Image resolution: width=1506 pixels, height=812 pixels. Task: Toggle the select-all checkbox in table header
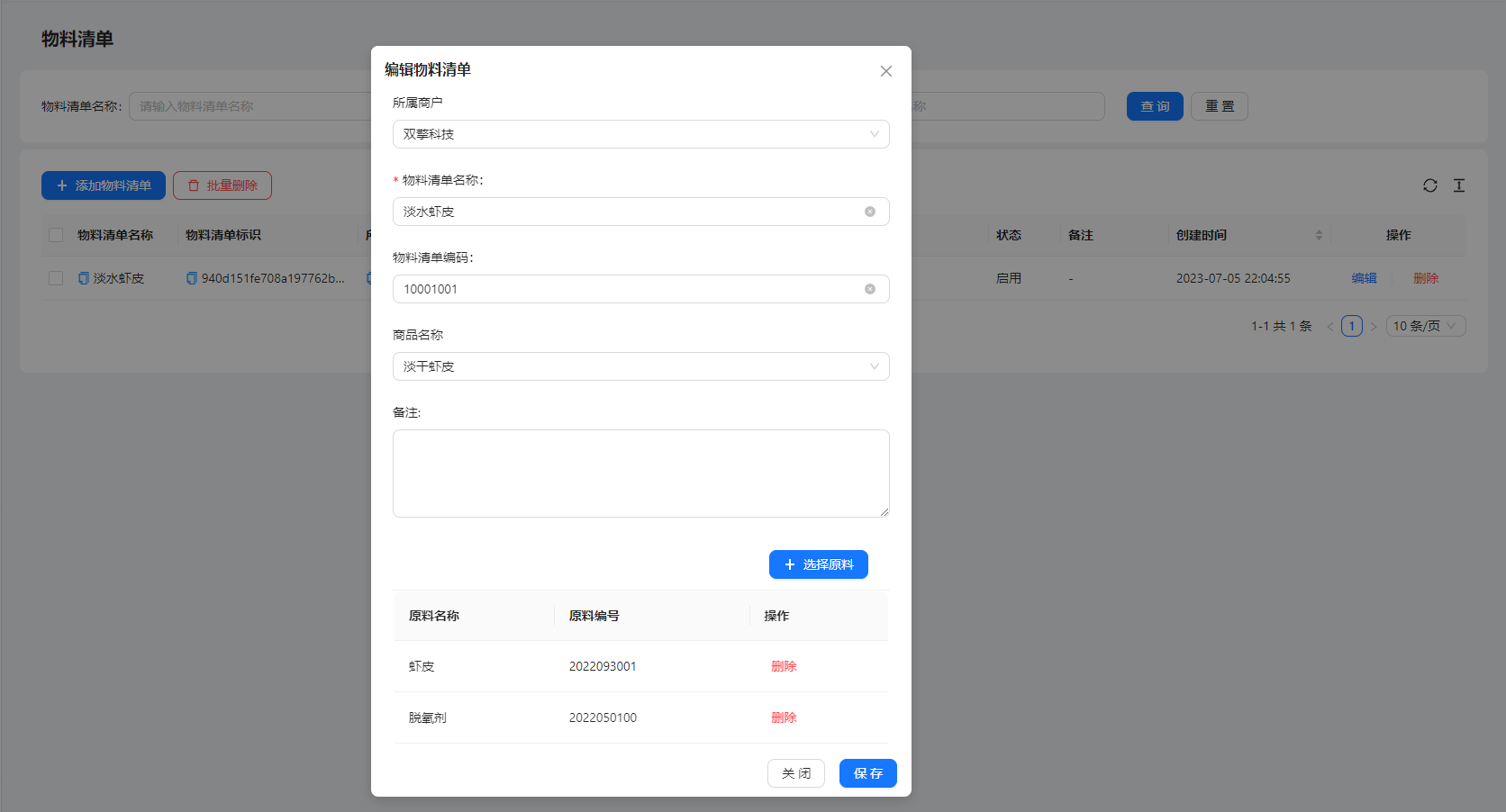(56, 235)
